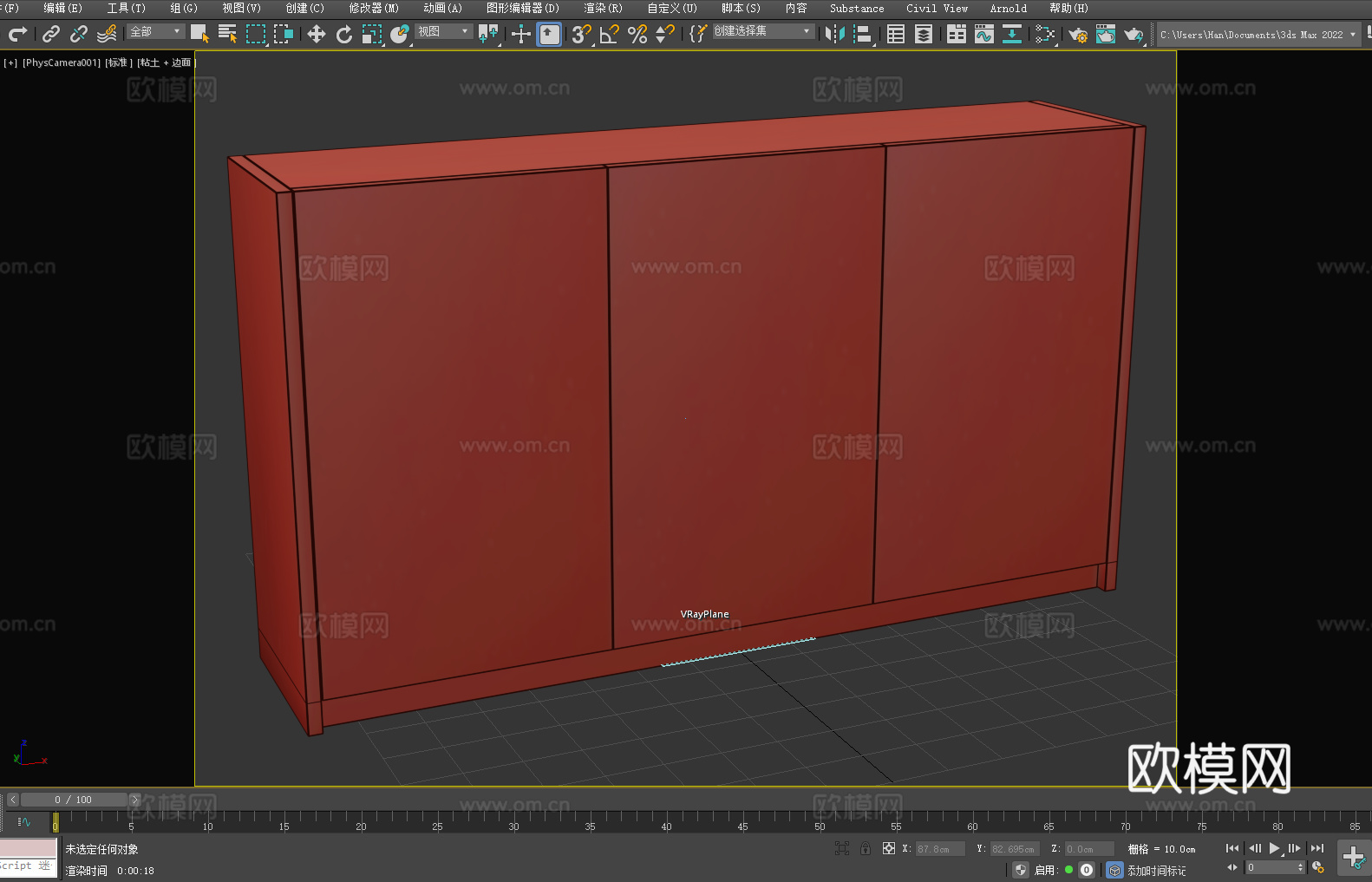Click Select and Manipulate icon

(x=521, y=34)
